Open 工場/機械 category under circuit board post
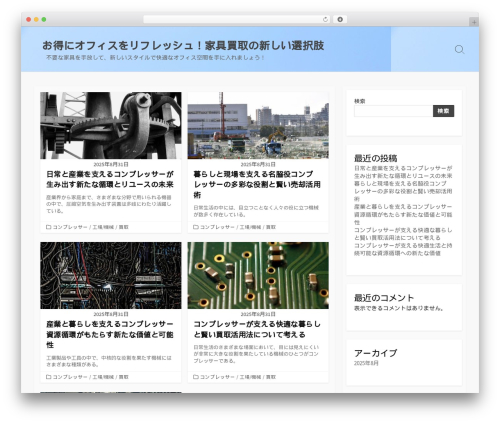The height and width of the screenshot is (423, 500). pyautogui.click(x=250, y=377)
